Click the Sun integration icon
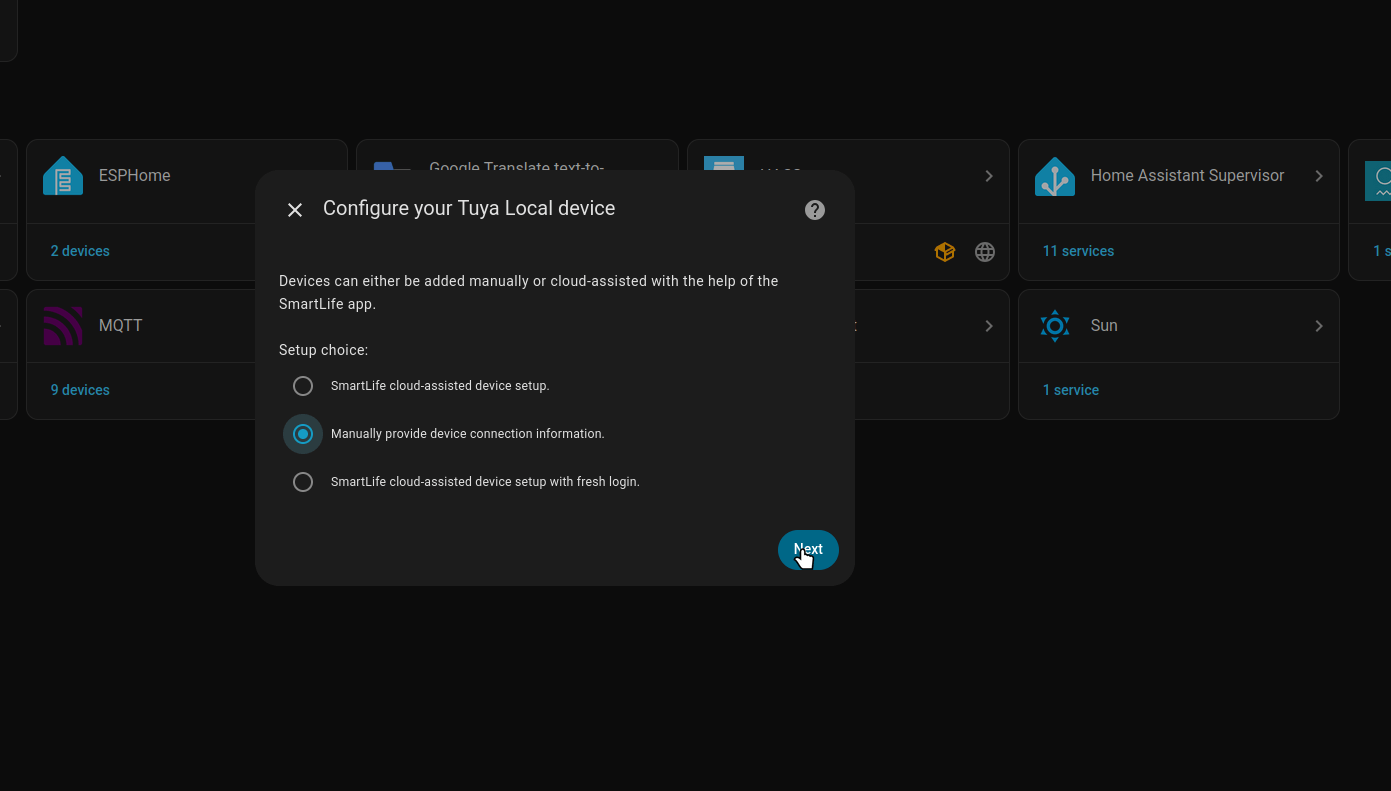 (1055, 326)
